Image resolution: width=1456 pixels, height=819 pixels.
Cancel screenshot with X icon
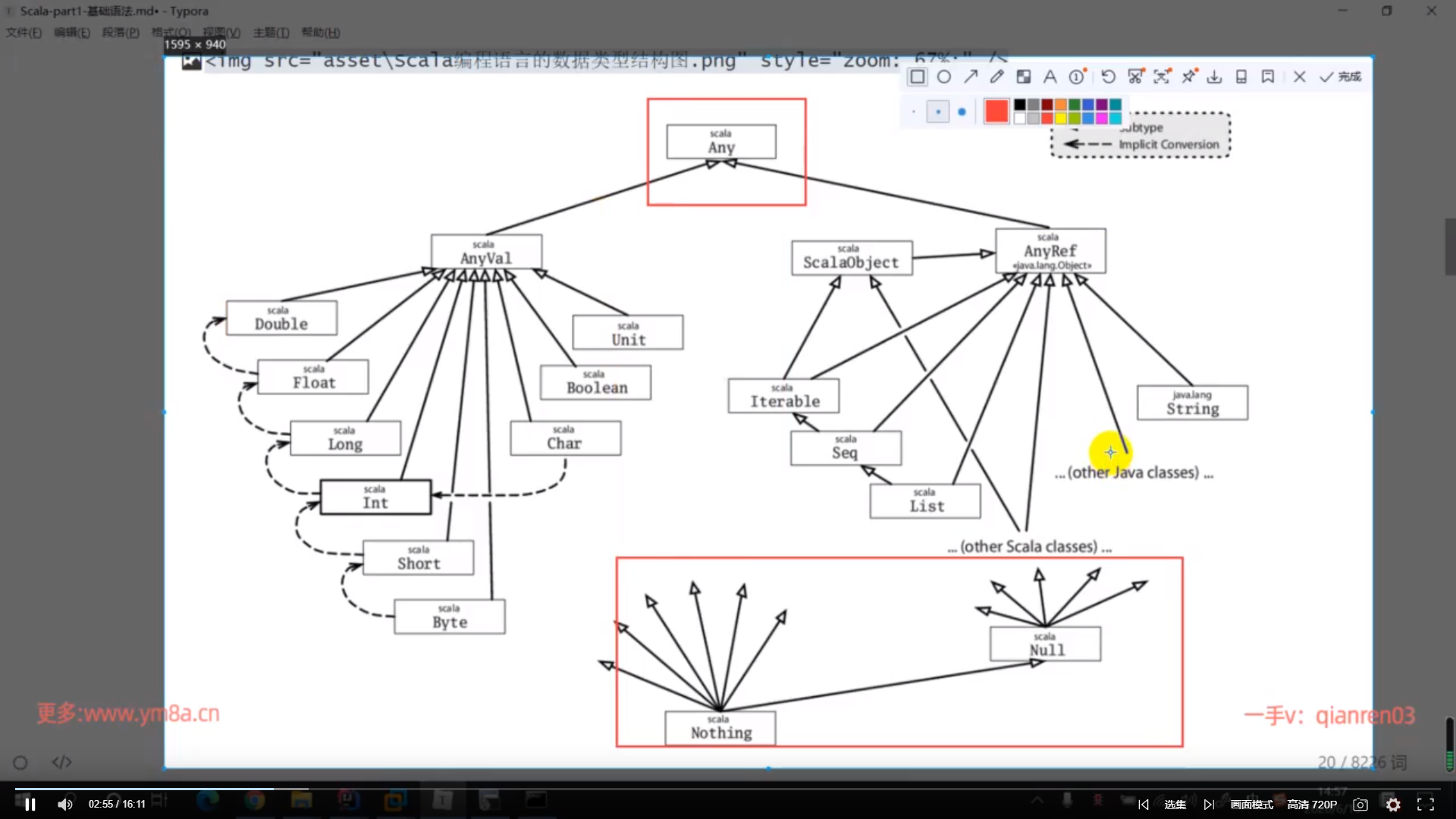(x=1299, y=77)
